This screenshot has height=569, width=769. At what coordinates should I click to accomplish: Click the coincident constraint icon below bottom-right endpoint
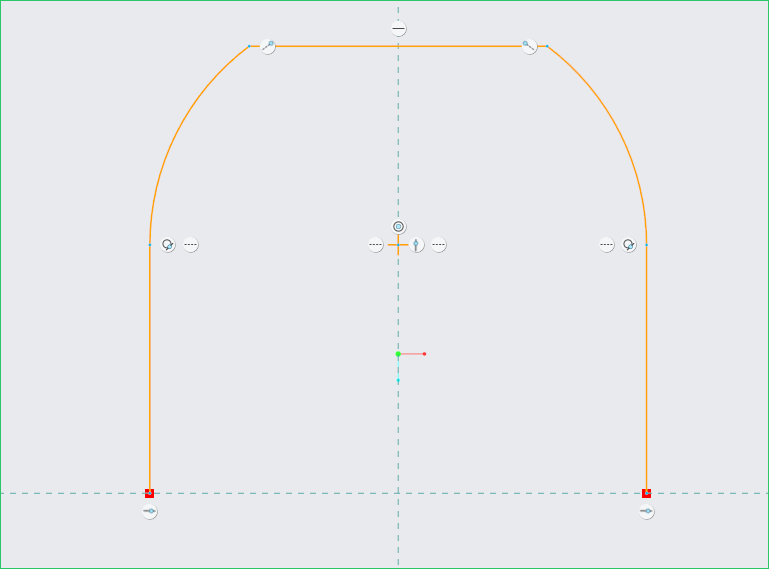click(x=647, y=512)
